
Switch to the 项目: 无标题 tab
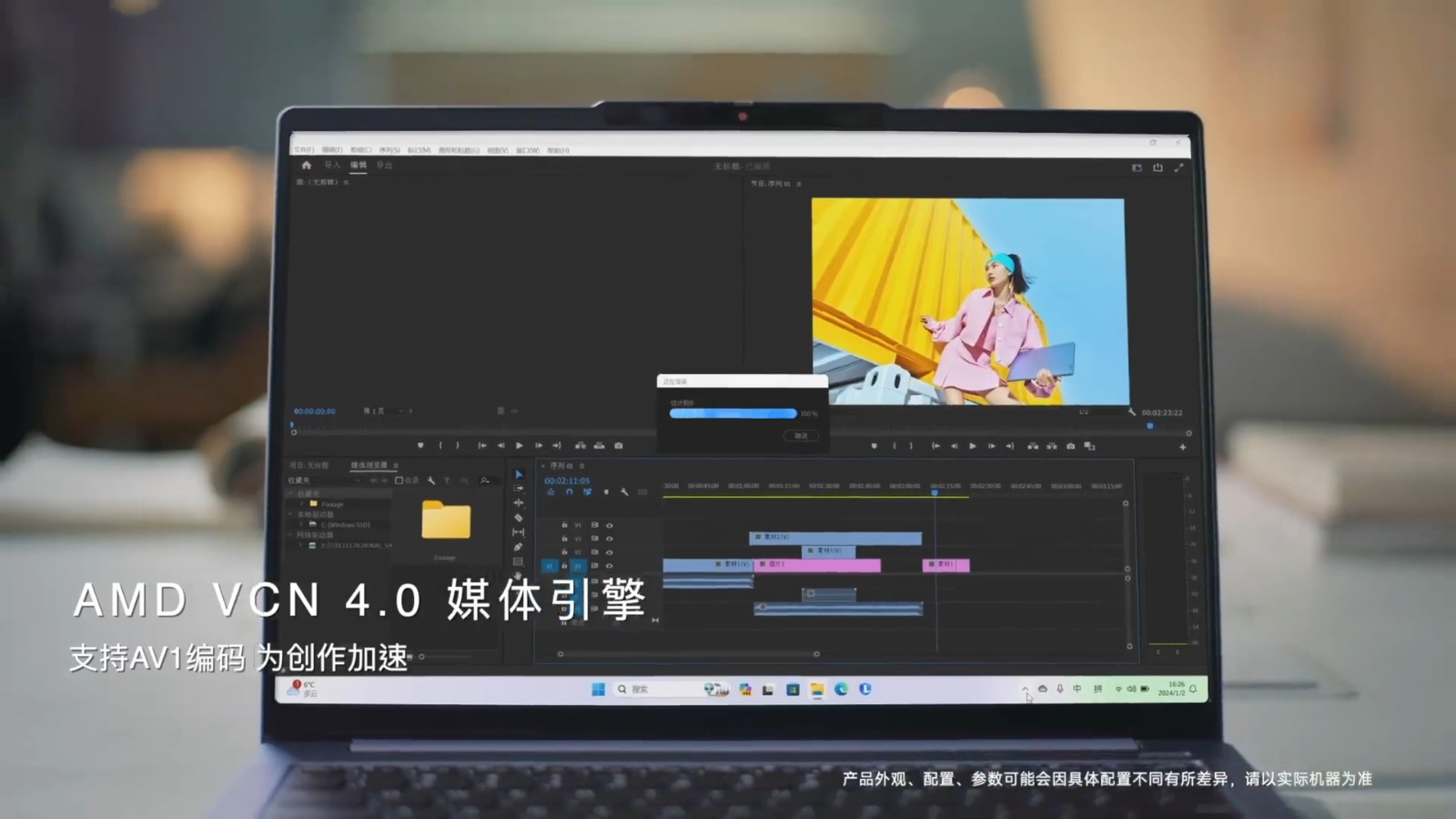(x=309, y=465)
